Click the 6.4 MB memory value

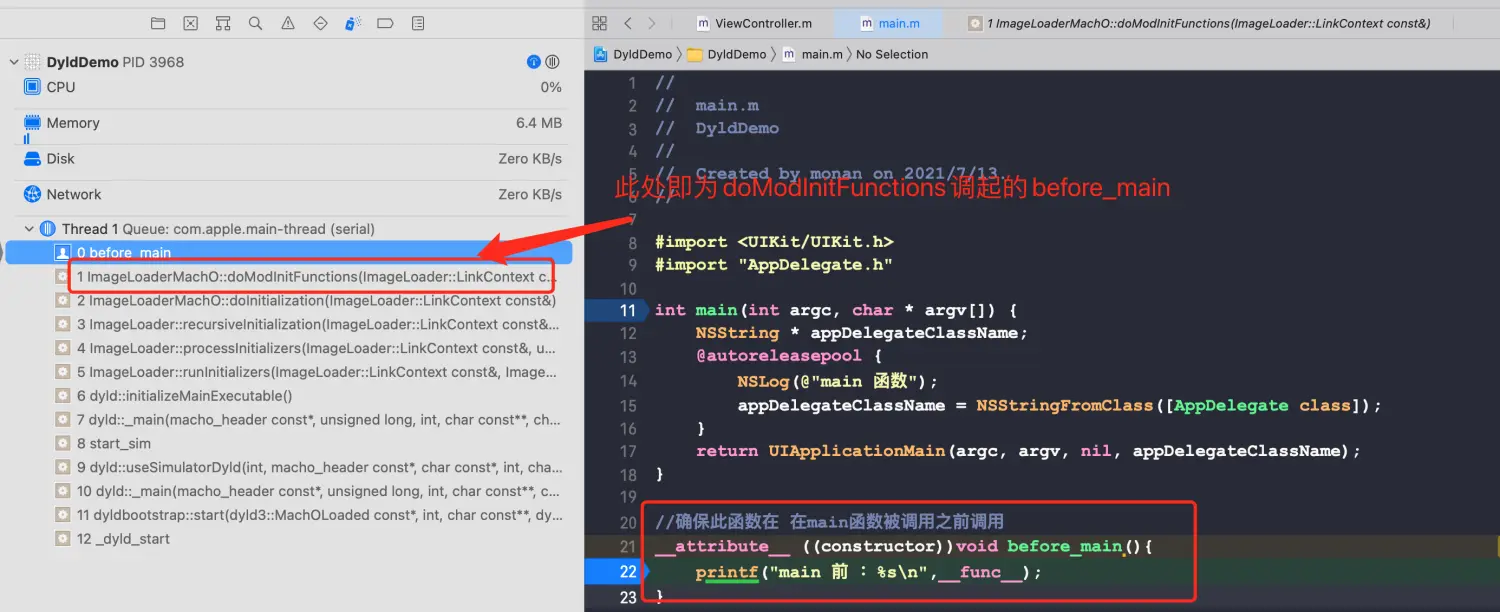pos(539,123)
